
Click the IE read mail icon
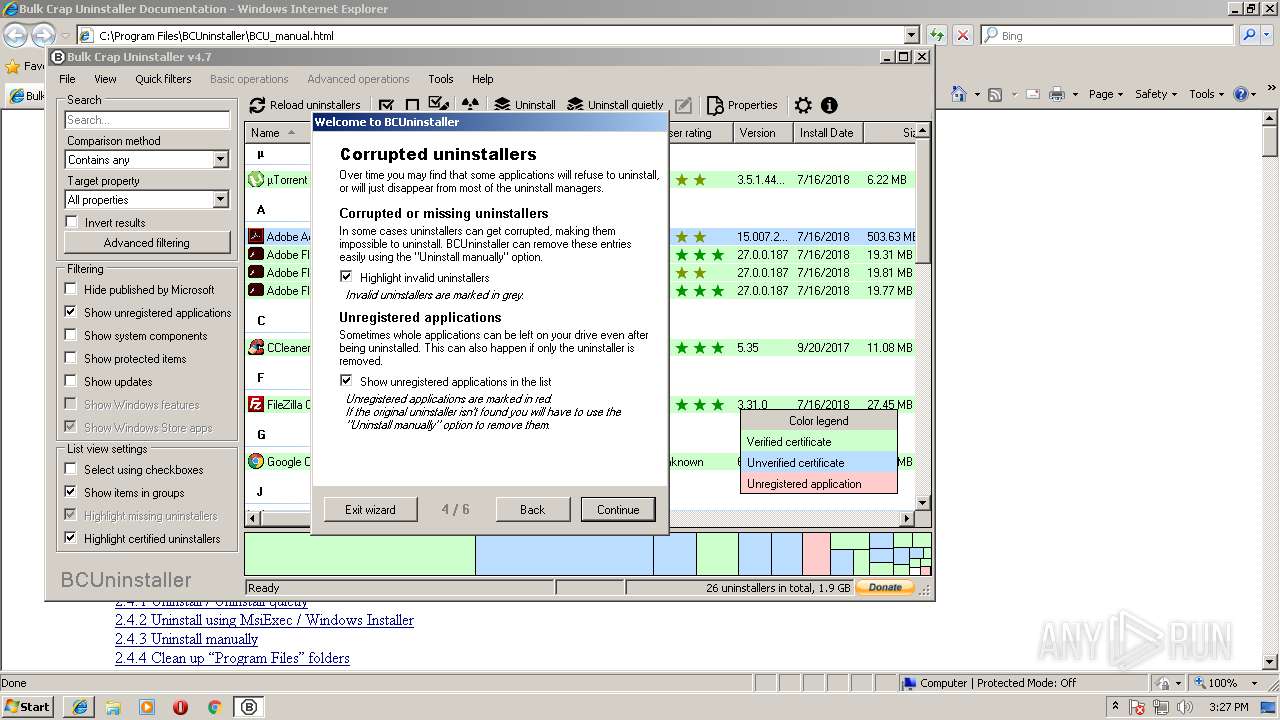[1031, 94]
